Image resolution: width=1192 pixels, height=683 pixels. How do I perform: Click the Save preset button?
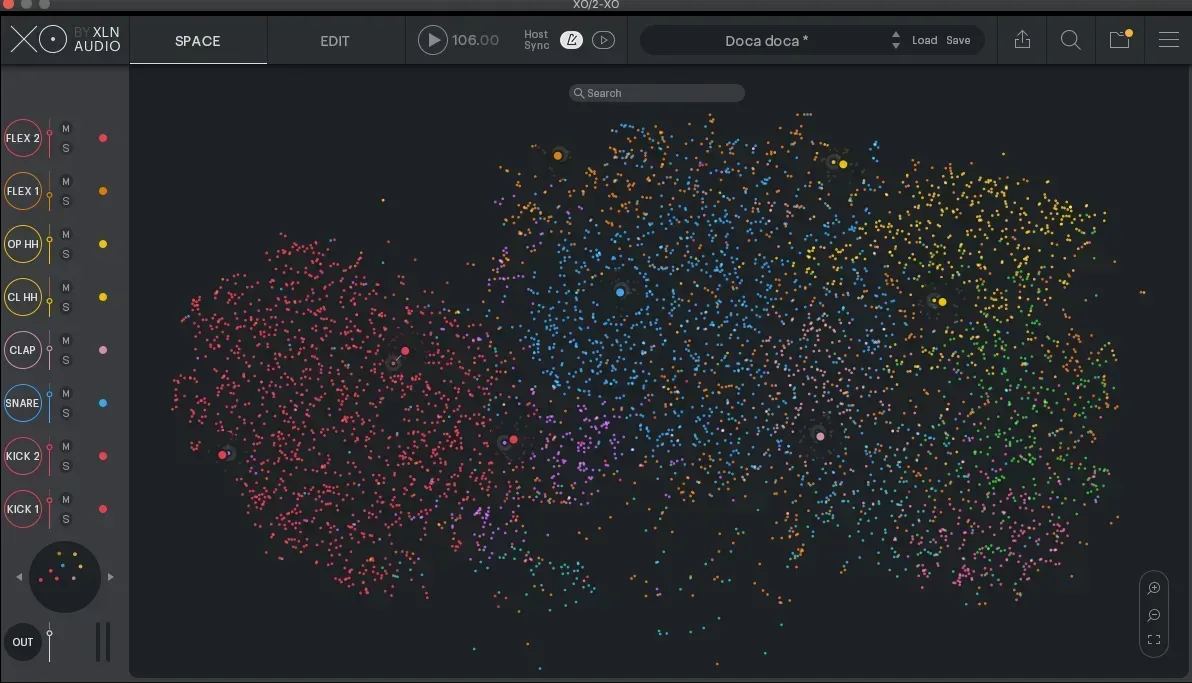click(x=958, y=40)
